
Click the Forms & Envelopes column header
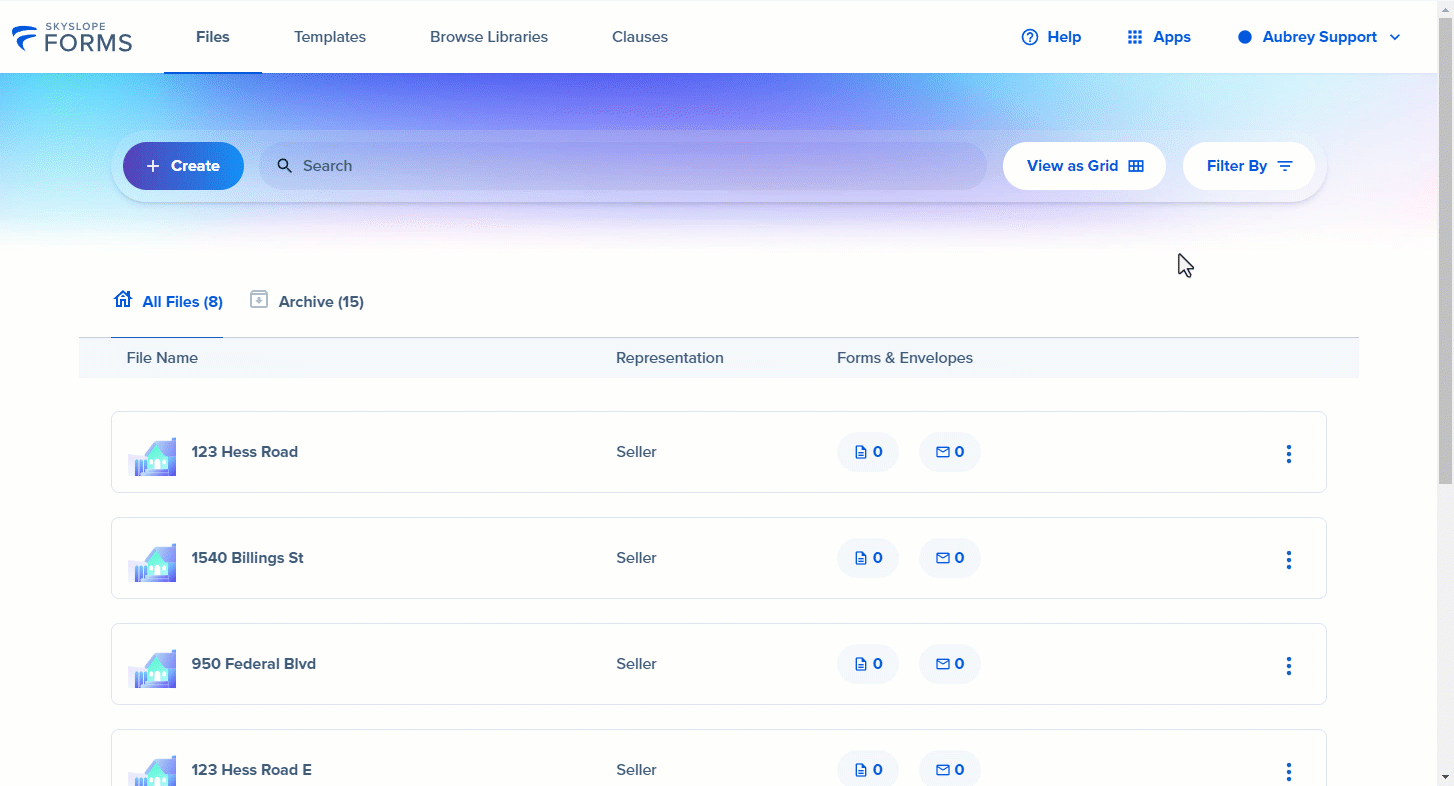coord(905,358)
